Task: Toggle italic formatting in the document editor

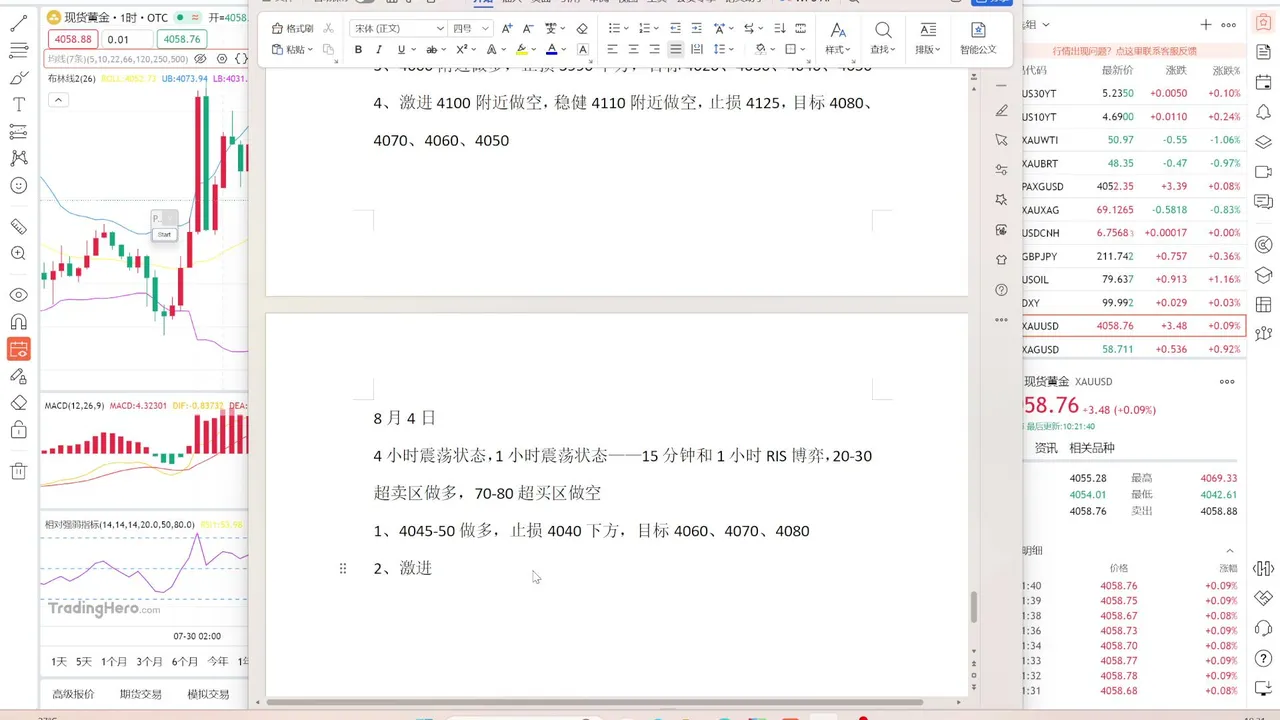Action: [379, 49]
